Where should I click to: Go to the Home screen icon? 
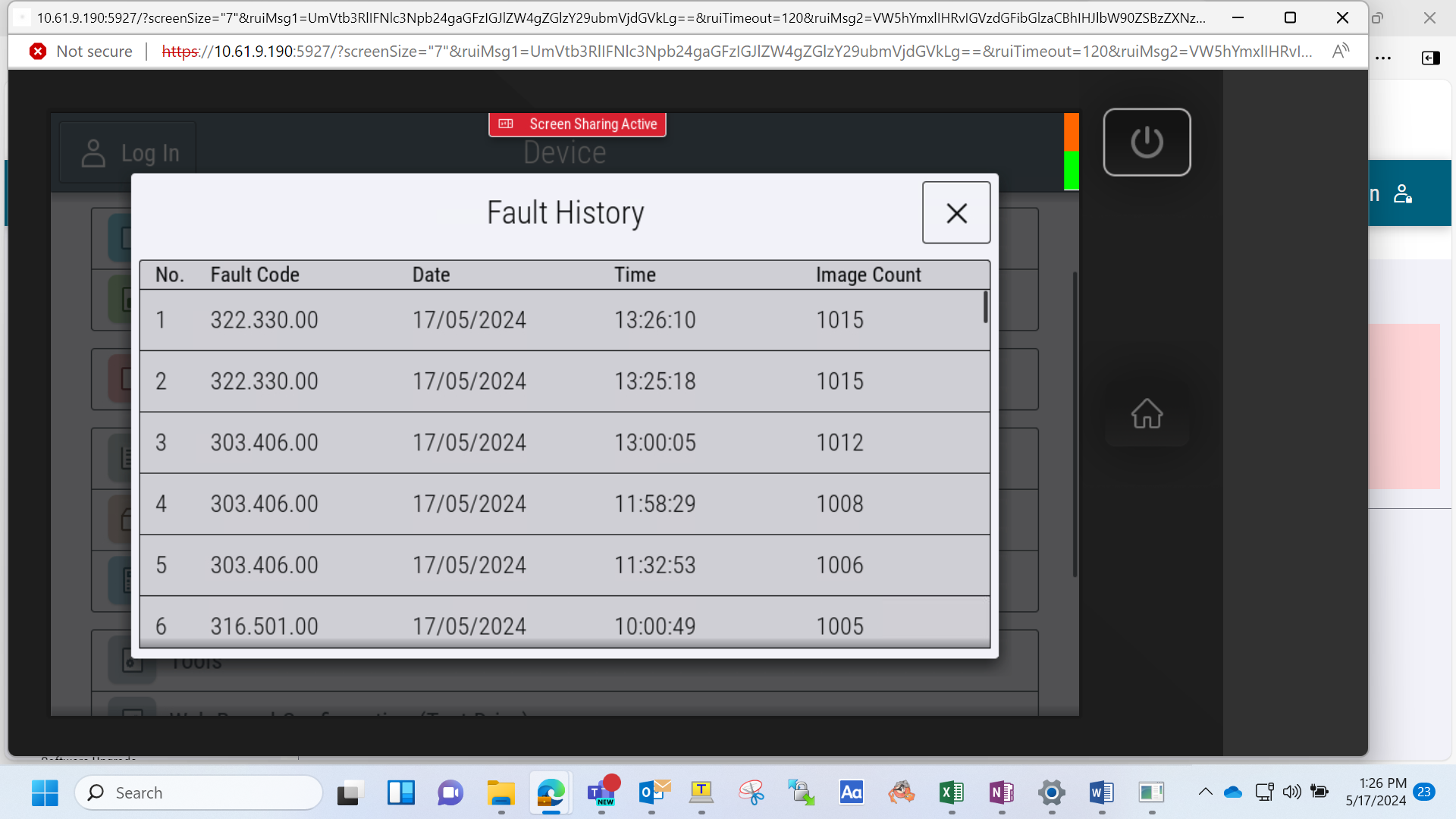point(1147,413)
